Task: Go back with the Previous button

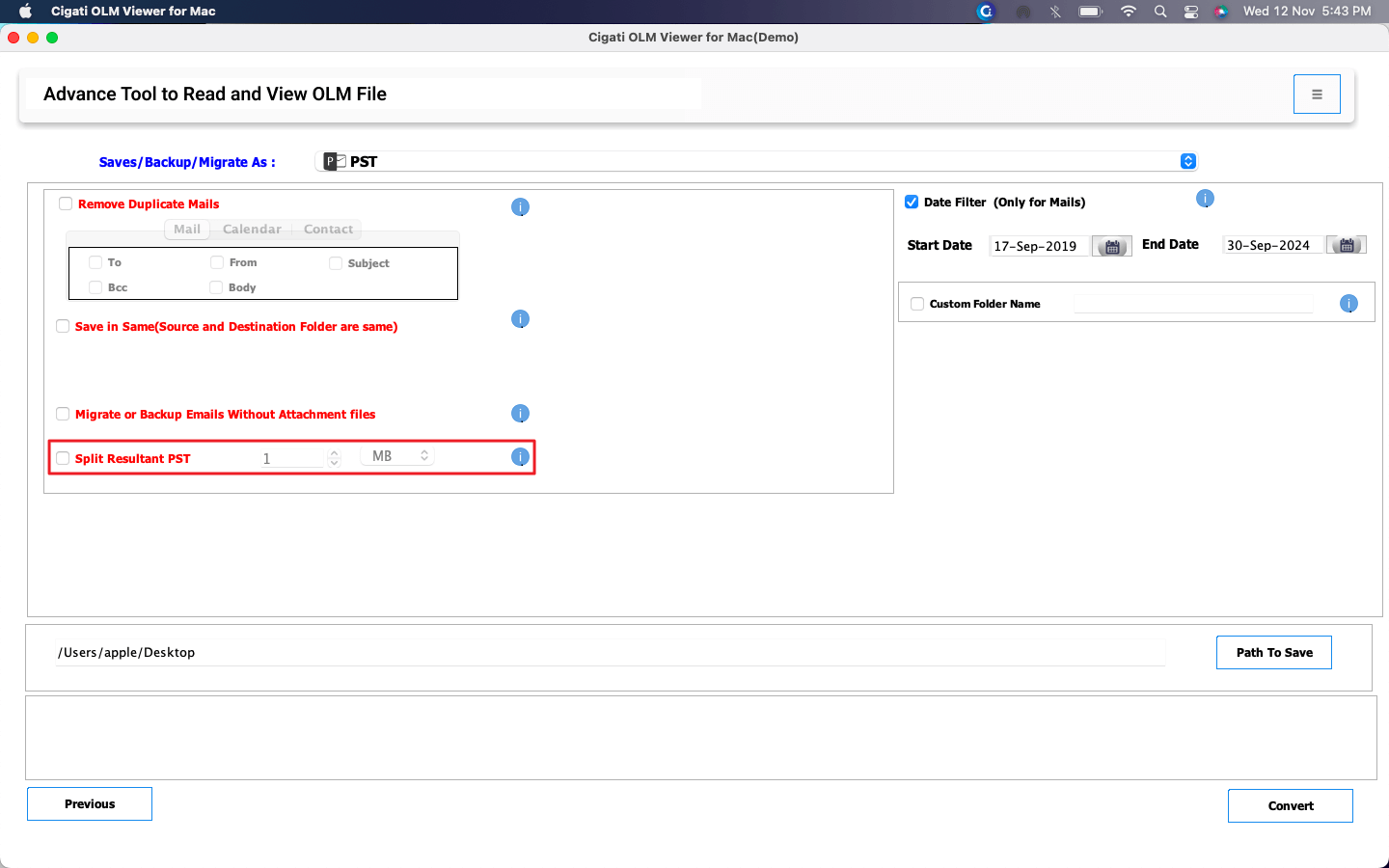Action: 90,804
